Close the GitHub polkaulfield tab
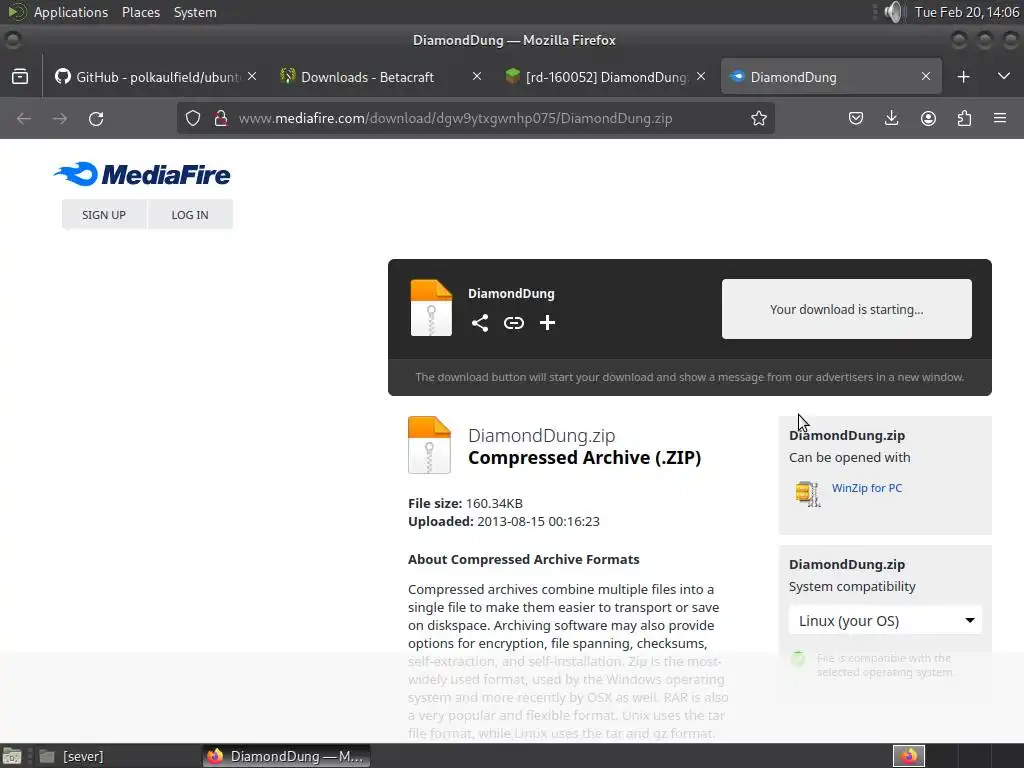The image size is (1024, 768). (252, 76)
